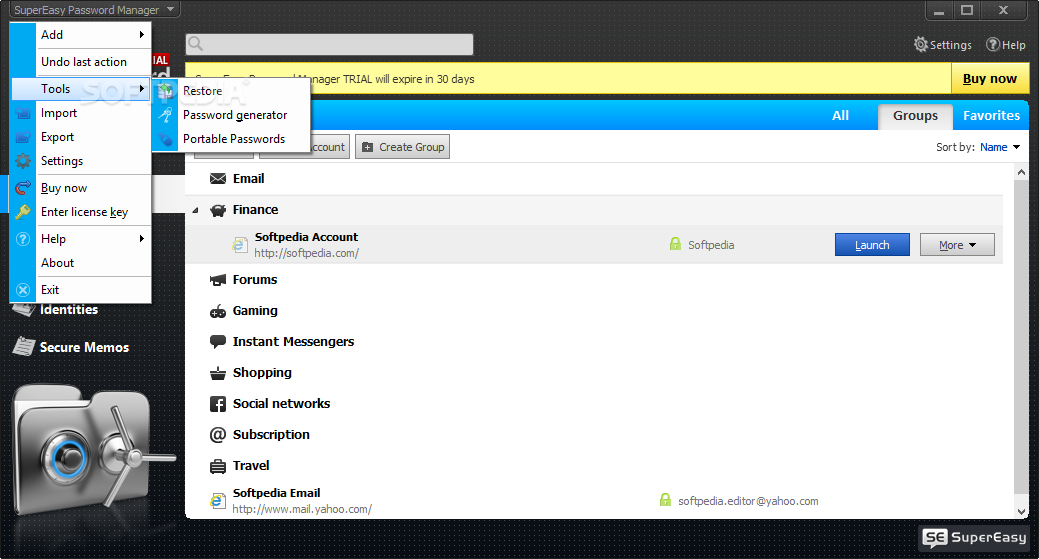Click into the search field

click(x=329, y=44)
